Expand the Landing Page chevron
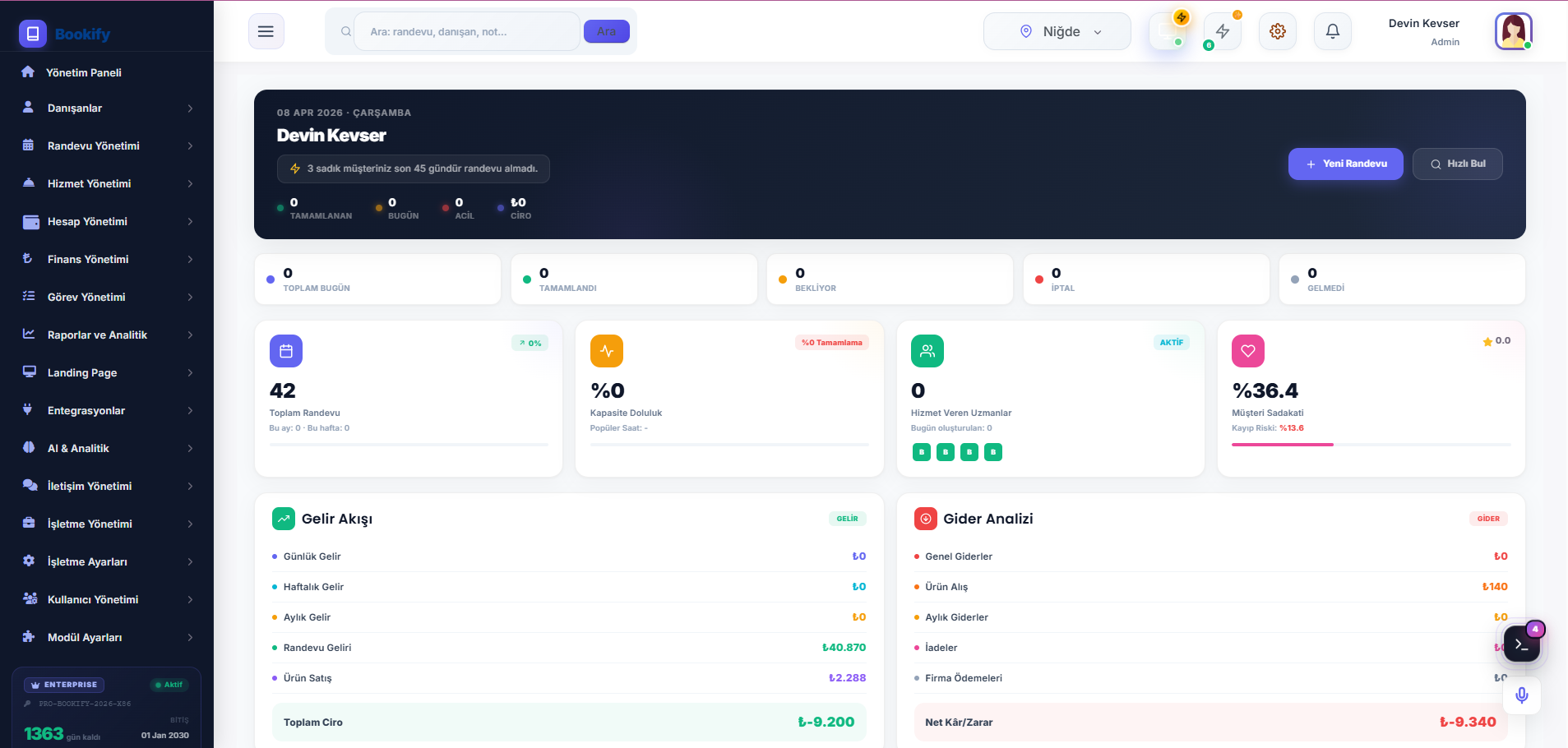Viewport: 1568px width, 748px height. (190, 373)
